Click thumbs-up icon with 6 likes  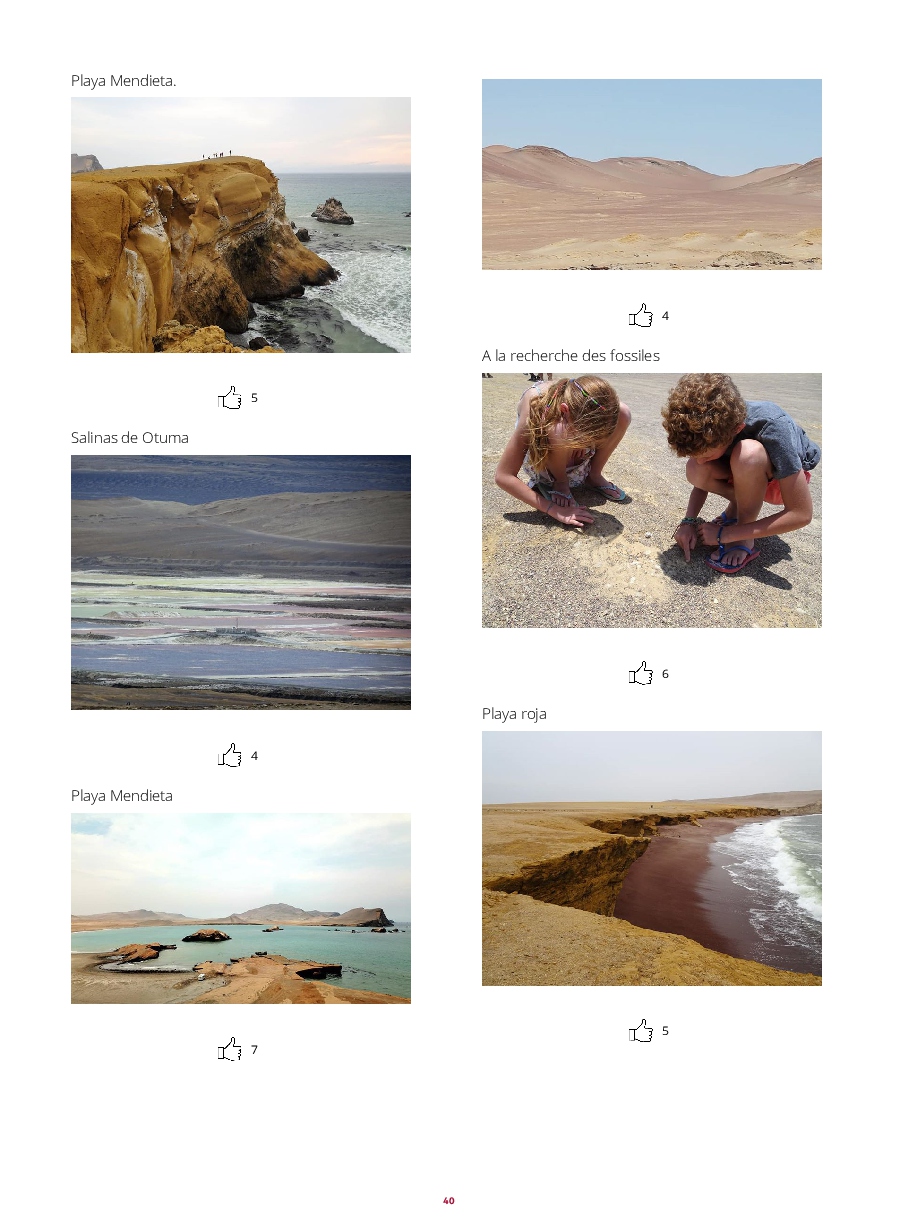click(x=641, y=674)
